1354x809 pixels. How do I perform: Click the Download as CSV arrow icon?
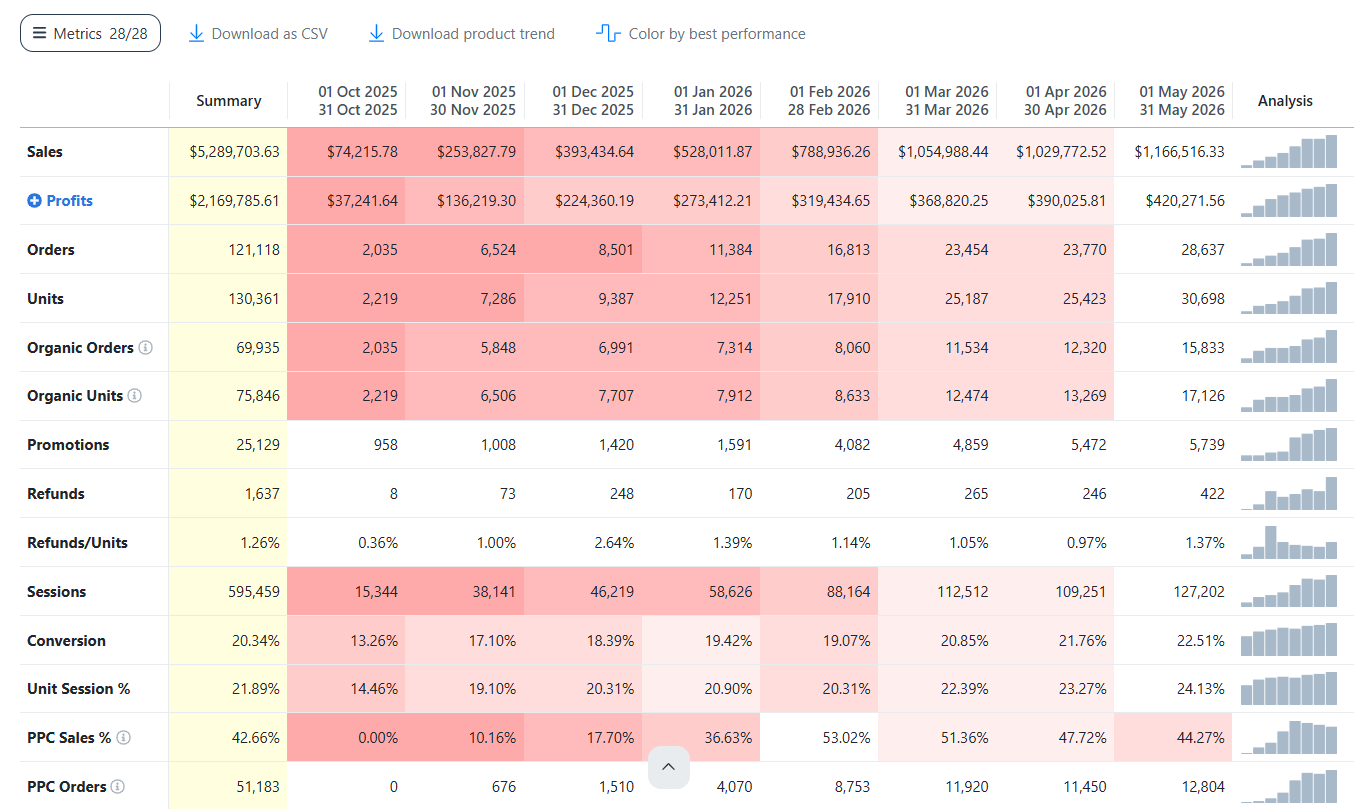[x=196, y=33]
